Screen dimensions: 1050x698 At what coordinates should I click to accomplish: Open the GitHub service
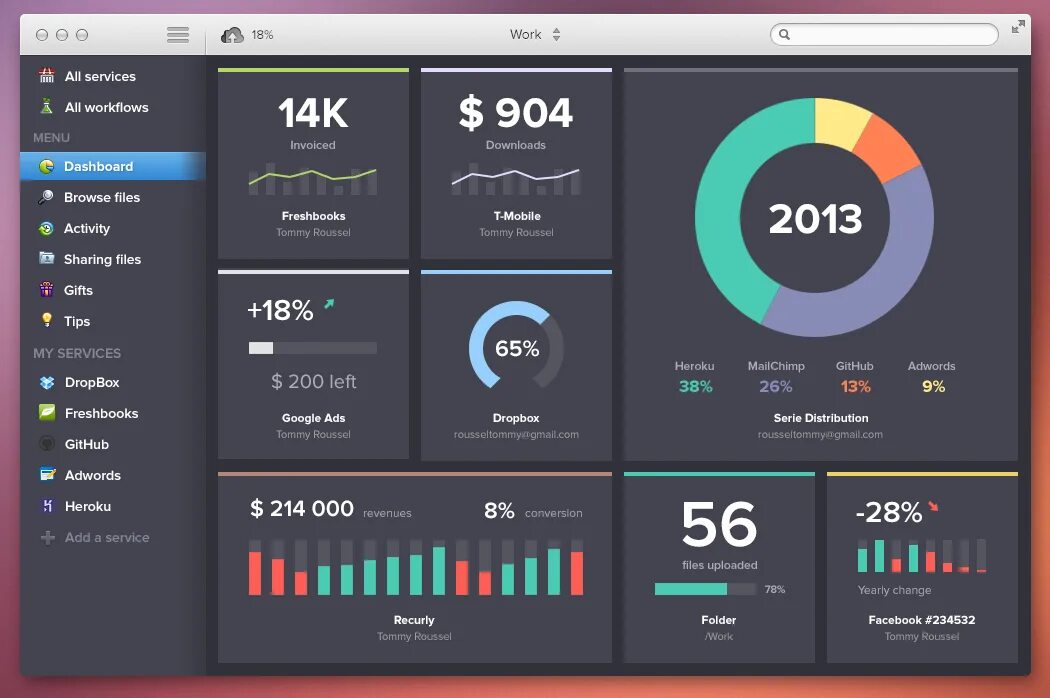point(112,444)
